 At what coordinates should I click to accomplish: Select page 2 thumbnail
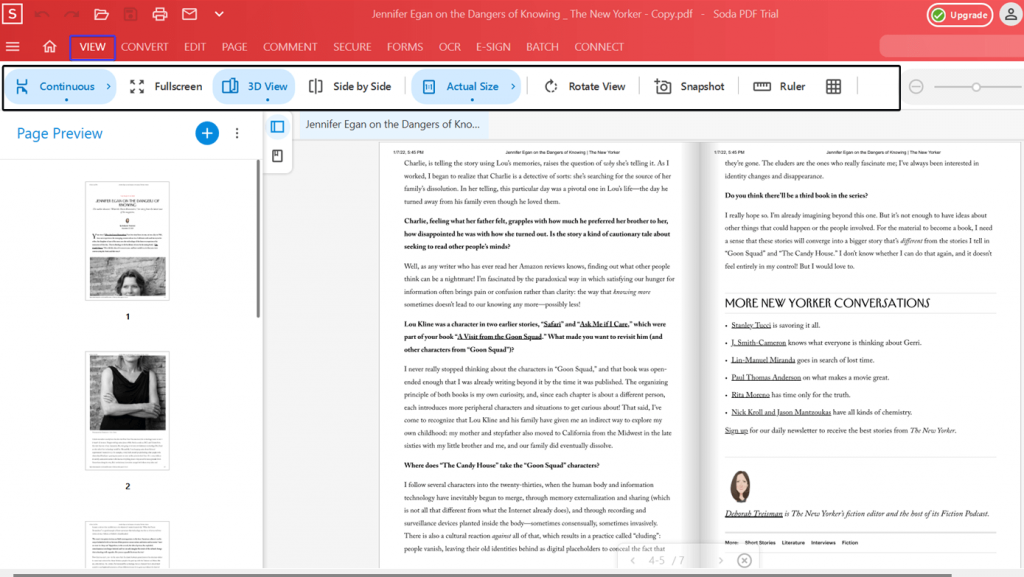127,411
